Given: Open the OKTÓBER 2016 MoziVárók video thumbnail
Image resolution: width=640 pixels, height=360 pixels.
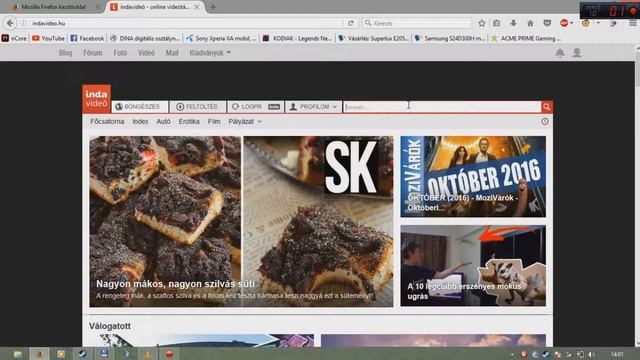Looking at the screenshot, I should (x=473, y=177).
